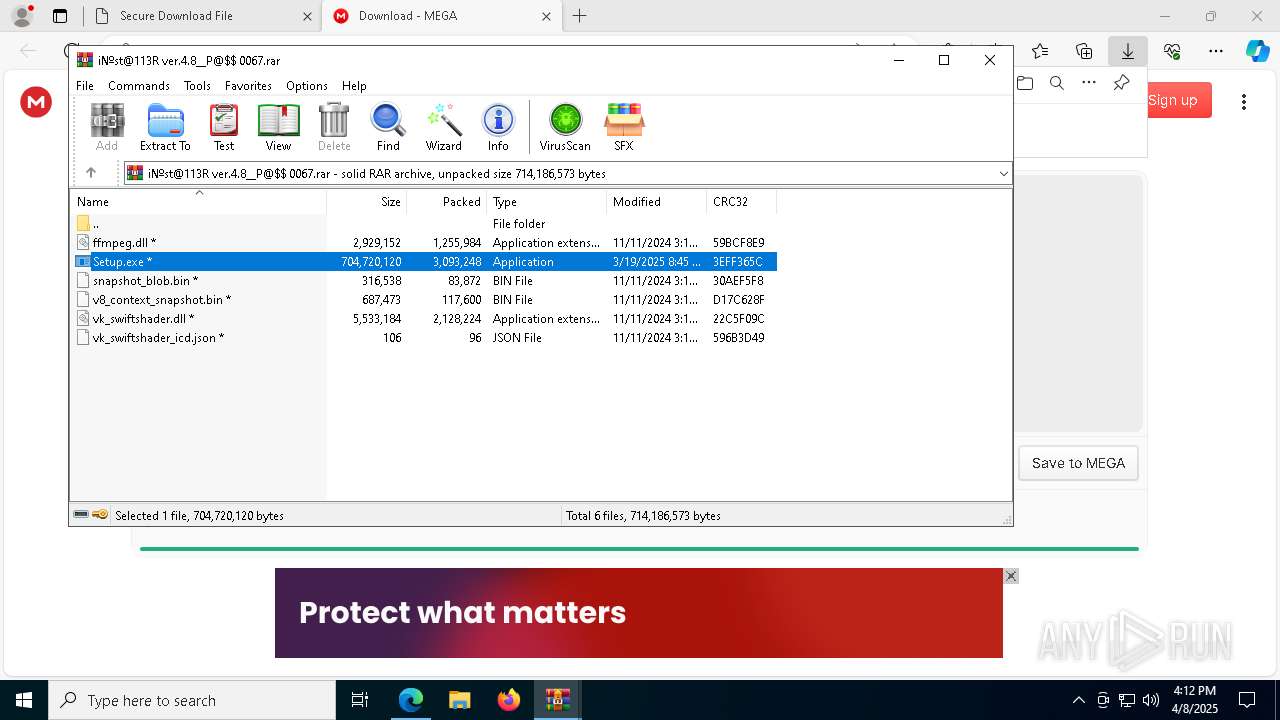Open the Commands menu
The width and height of the screenshot is (1280, 720).
[x=139, y=86]
